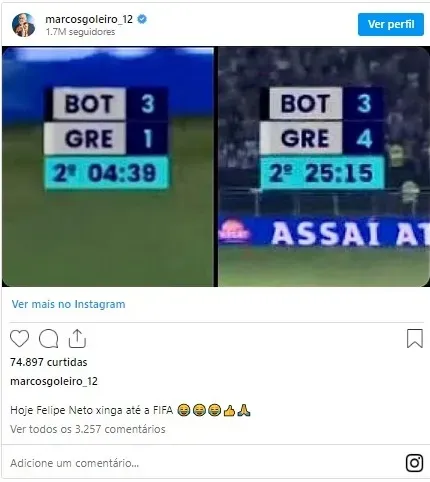Screen dimensions: 430x482
Task: Like the post with the heart icon
Action: pos(19,339)
